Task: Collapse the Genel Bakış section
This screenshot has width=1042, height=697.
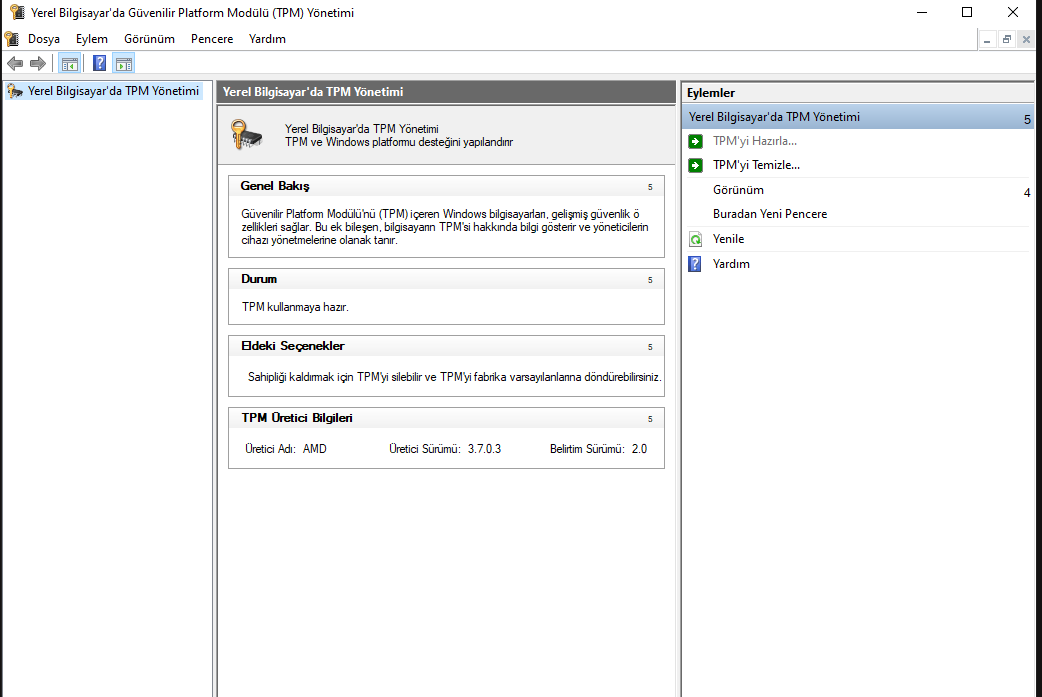Action: point(650,187)
